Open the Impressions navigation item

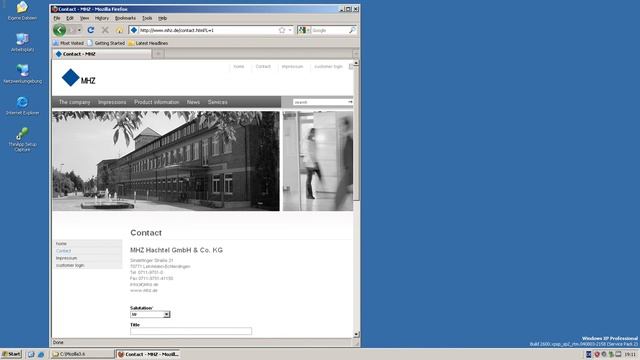pos(112,102)
